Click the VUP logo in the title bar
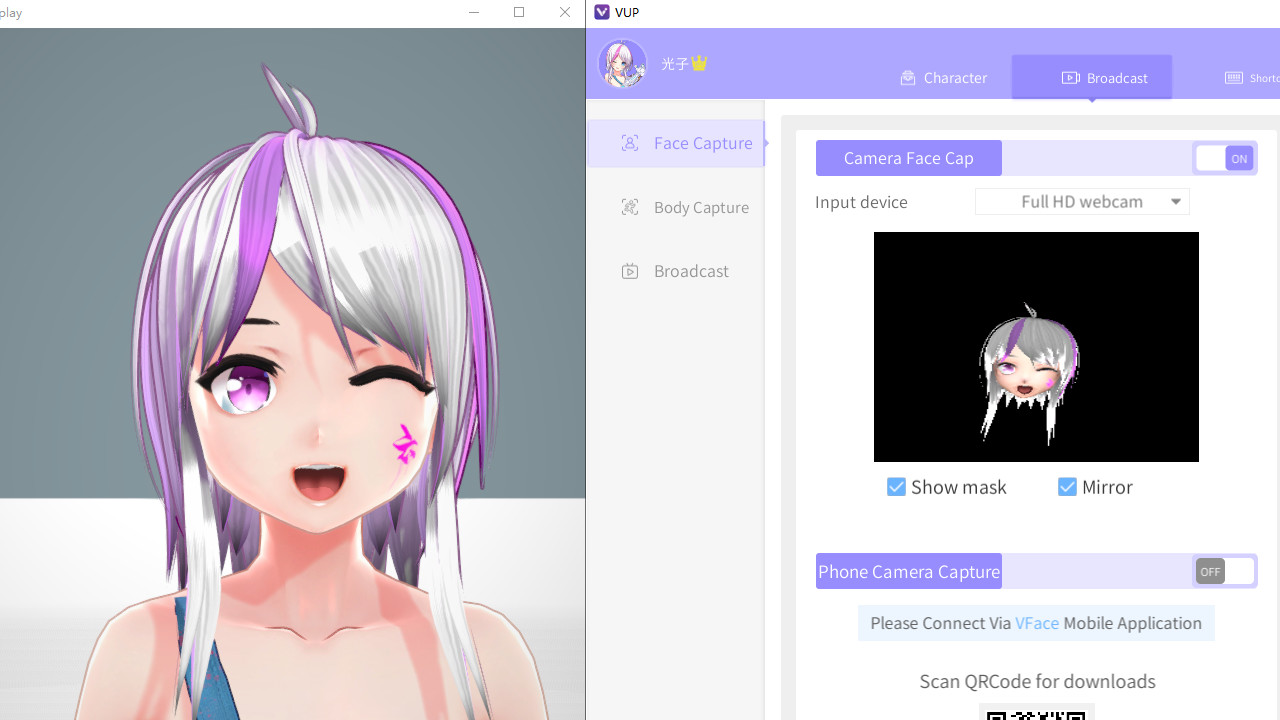 click(602, 12)
